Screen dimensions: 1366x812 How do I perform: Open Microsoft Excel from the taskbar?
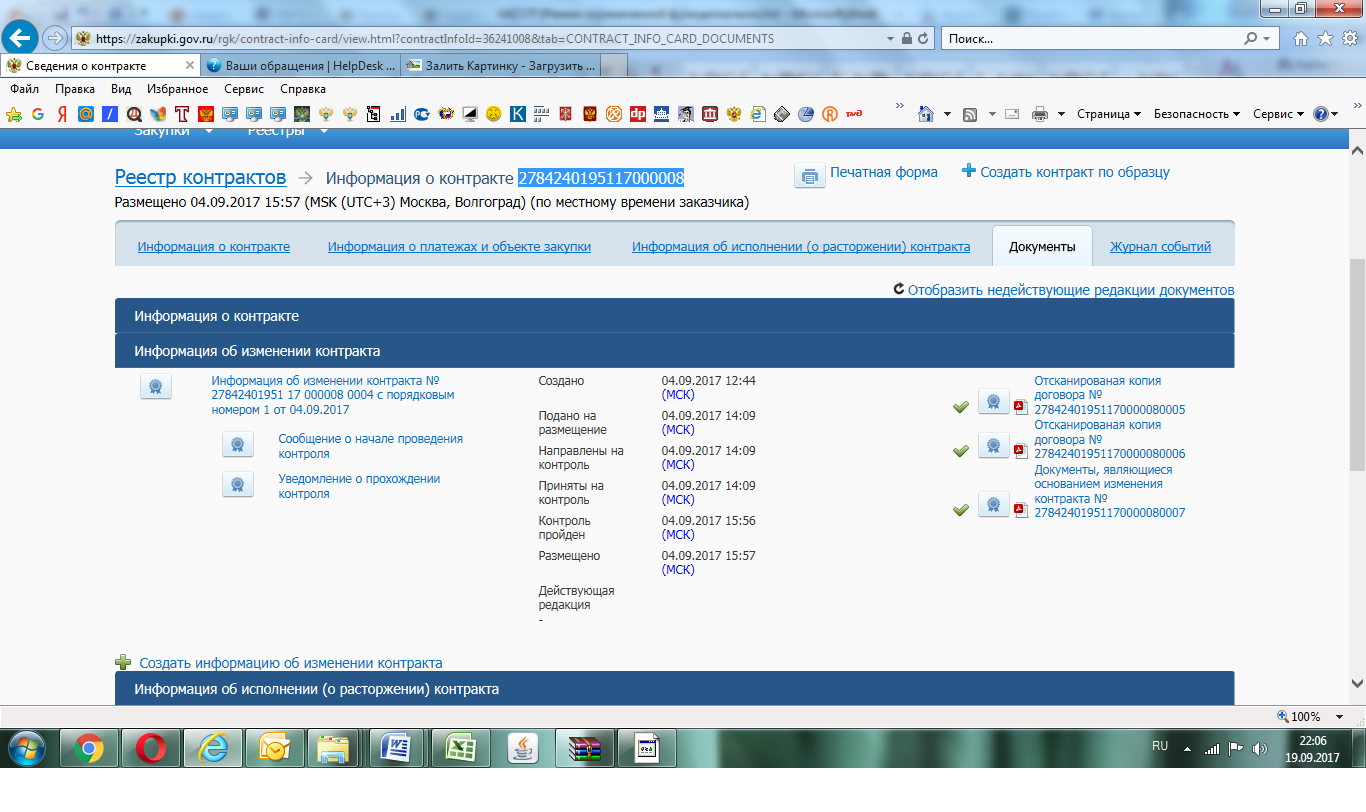459,748
